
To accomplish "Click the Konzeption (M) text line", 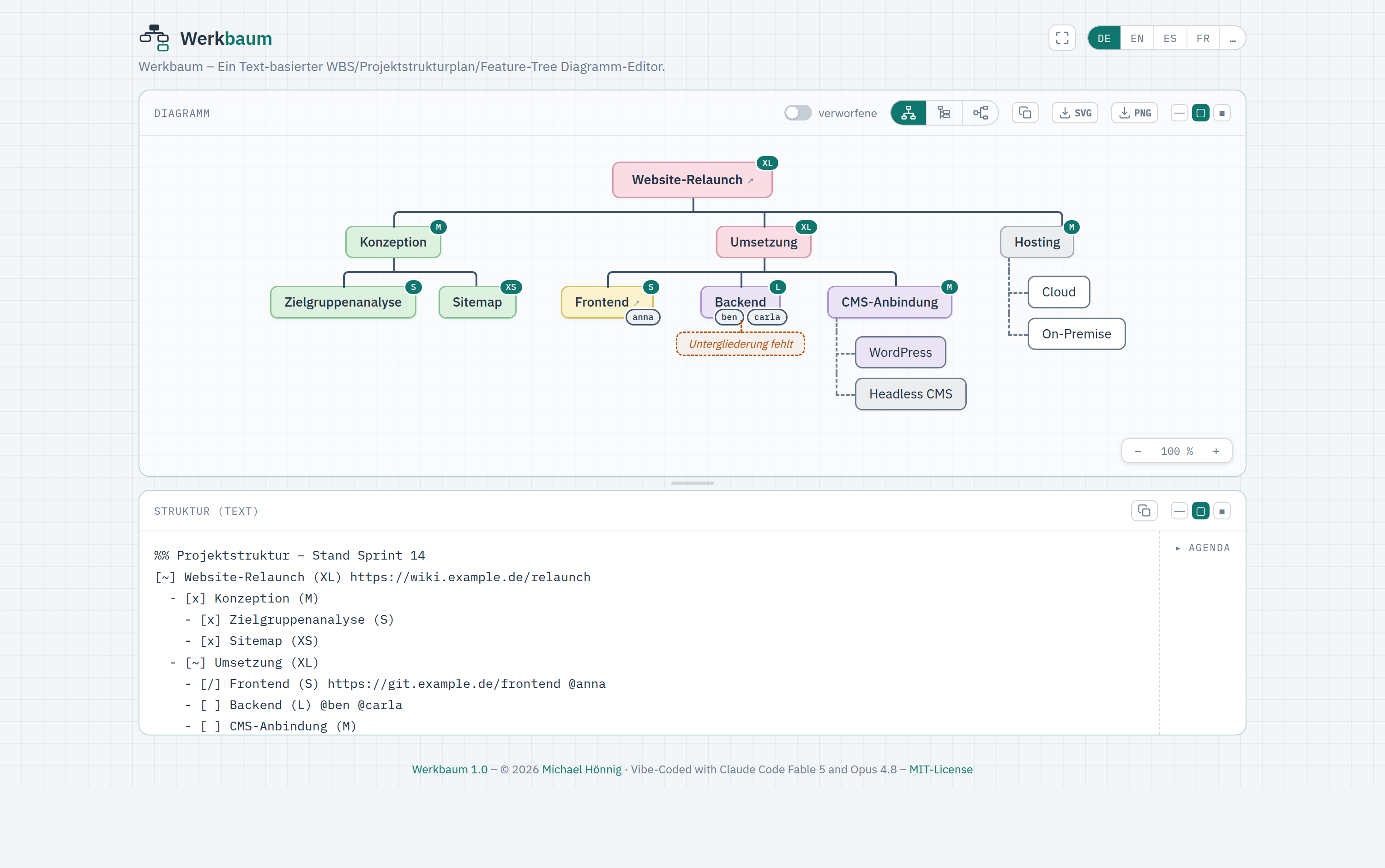I will pyautogui.click(x=244, y=598).
